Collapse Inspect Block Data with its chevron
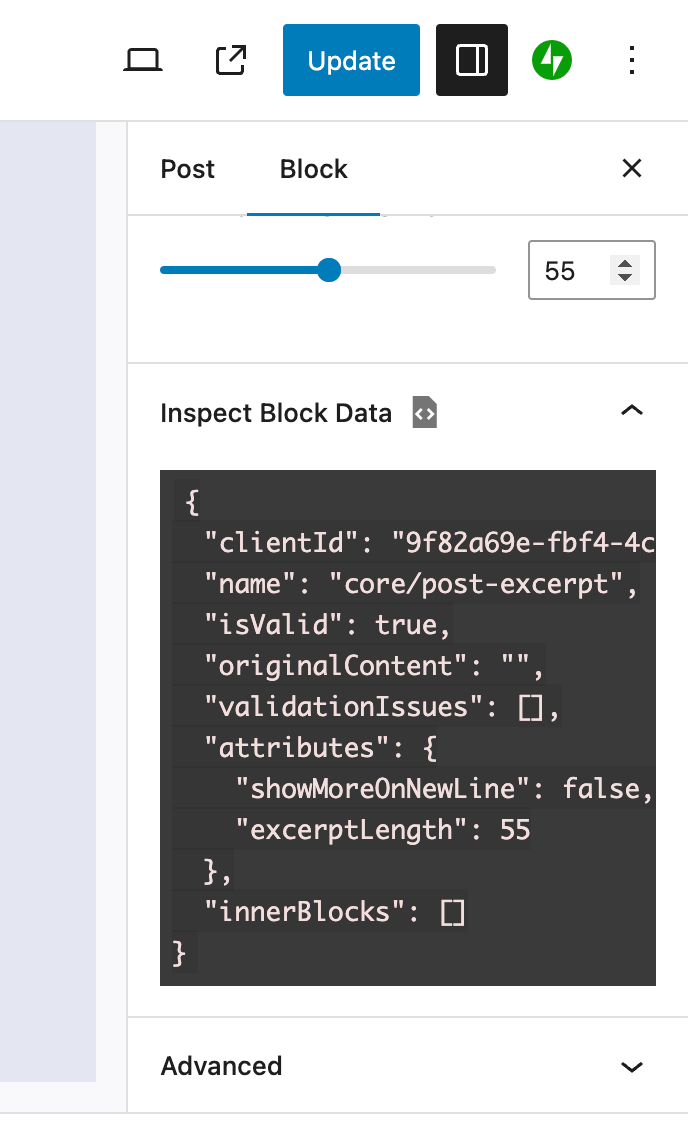 point(632,411)
